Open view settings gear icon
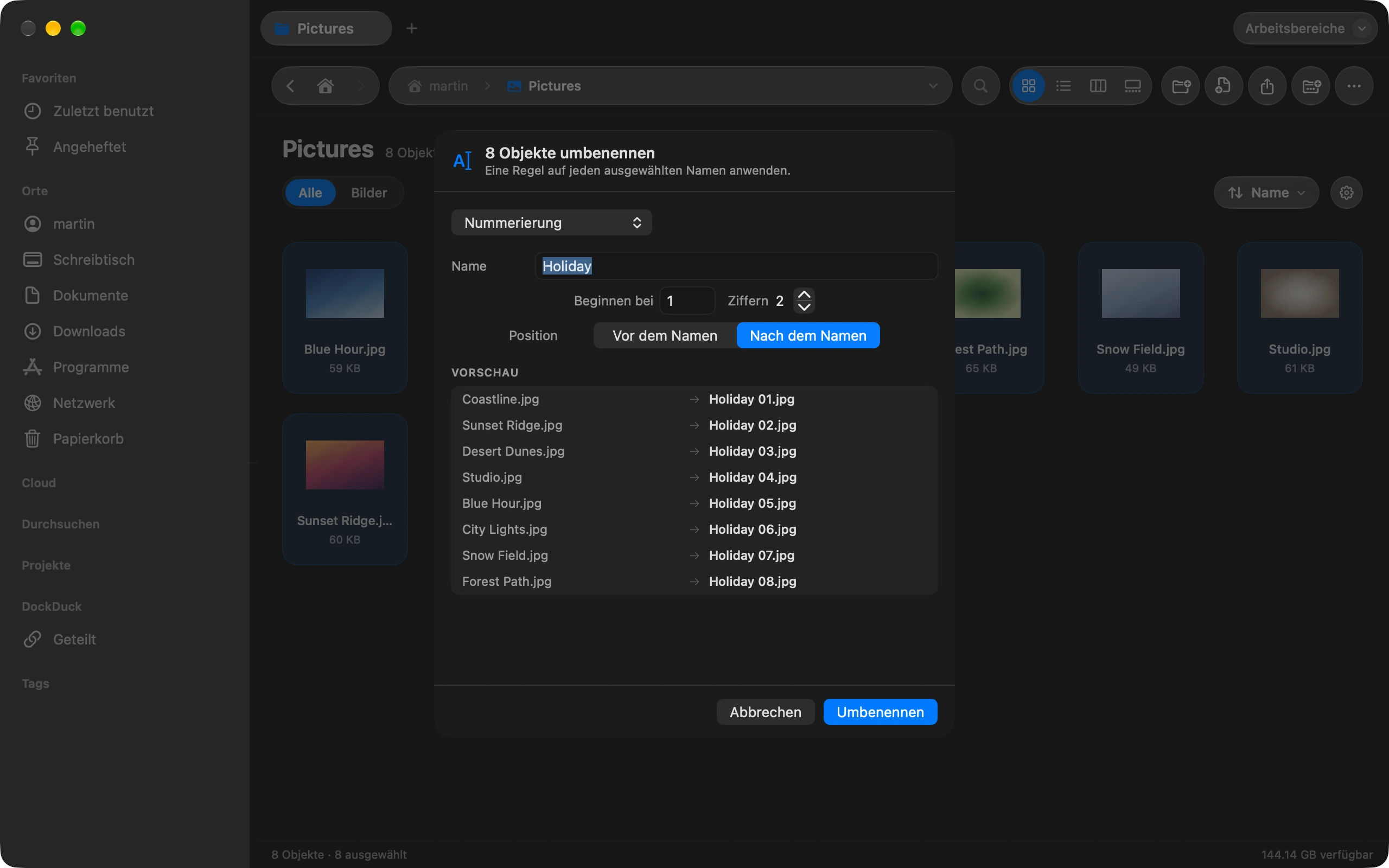 pos(1347,193)
